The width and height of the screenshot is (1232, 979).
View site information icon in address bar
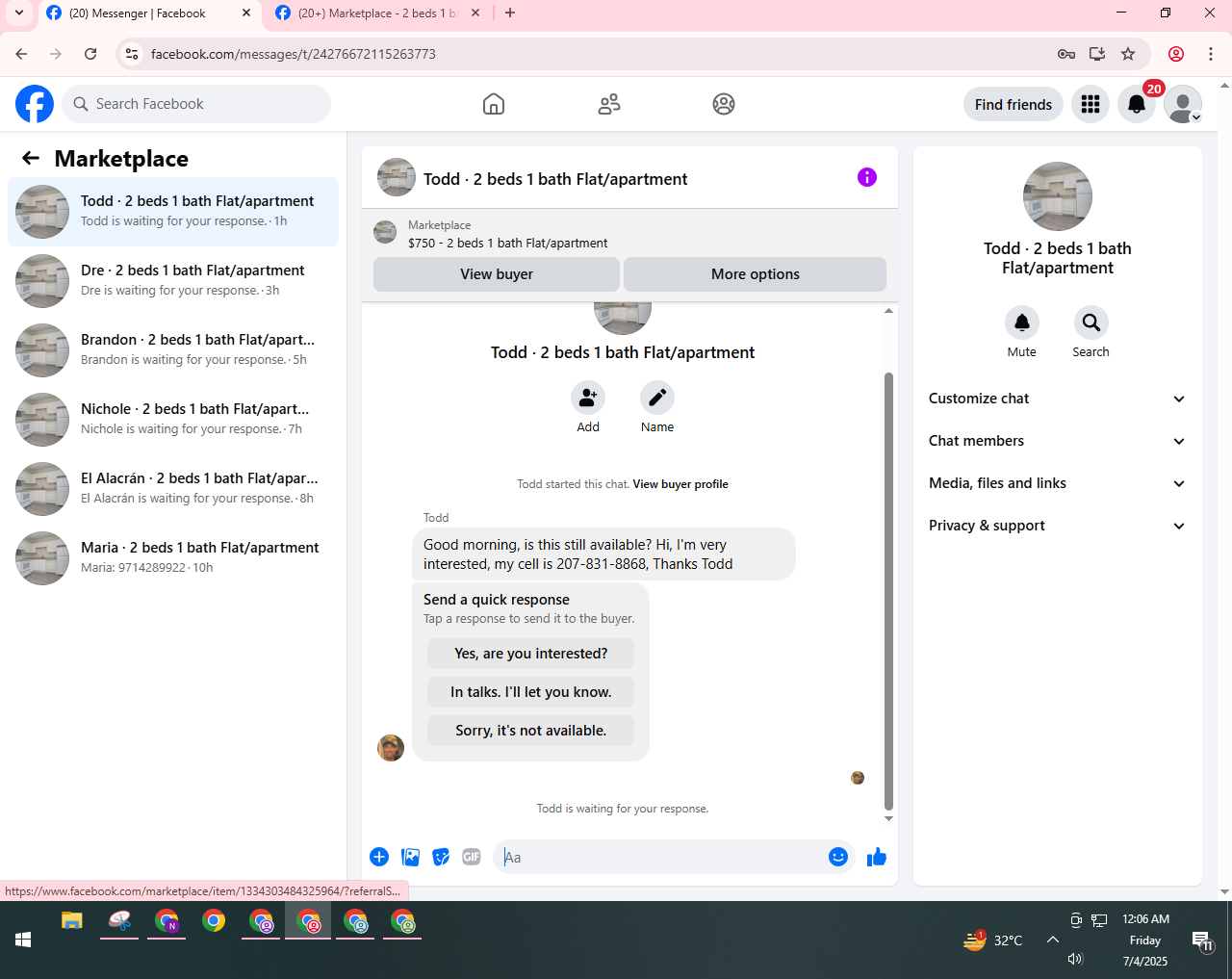pos(133,54)
